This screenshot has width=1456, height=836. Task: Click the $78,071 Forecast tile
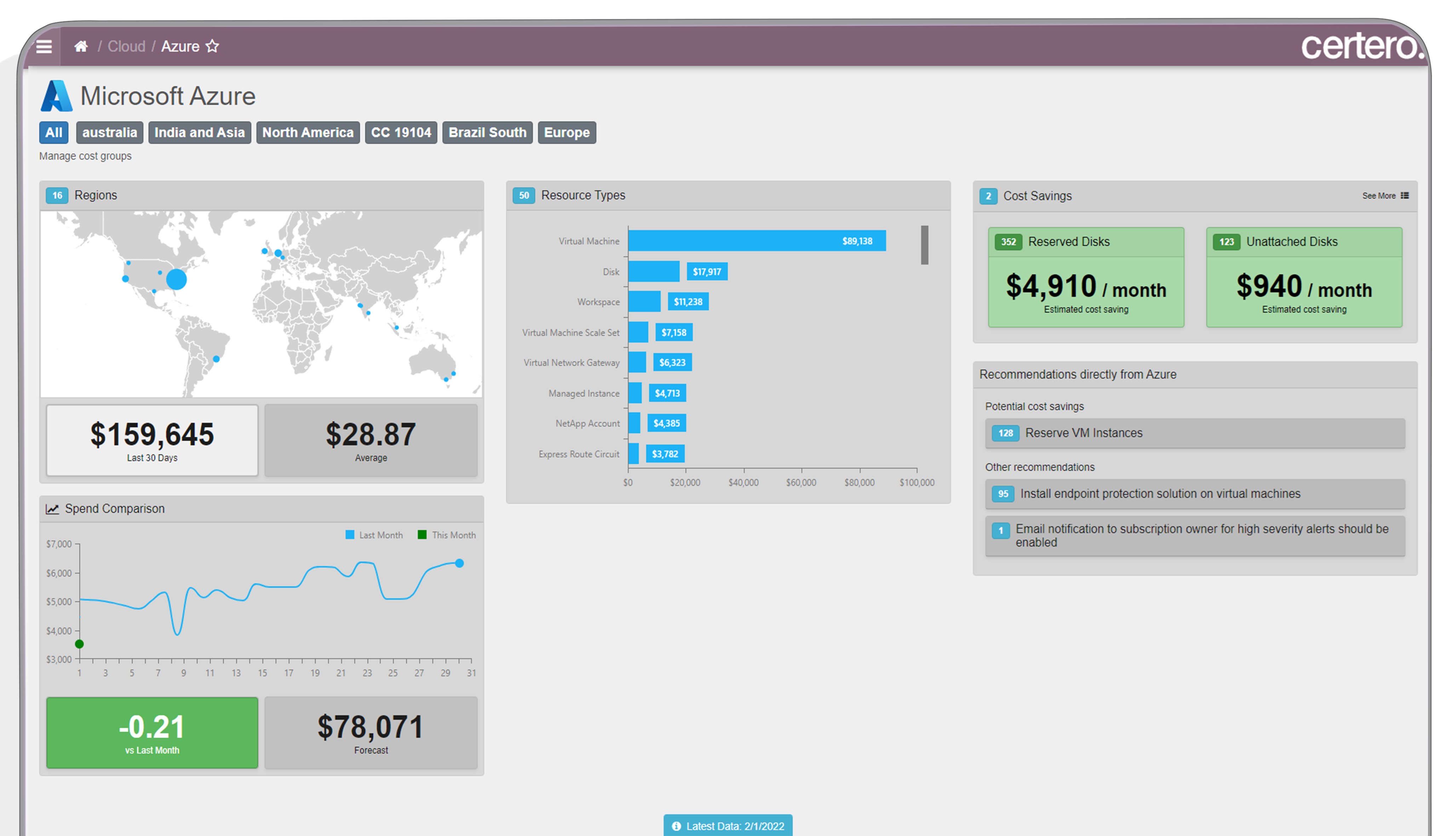tap(371, 733)
